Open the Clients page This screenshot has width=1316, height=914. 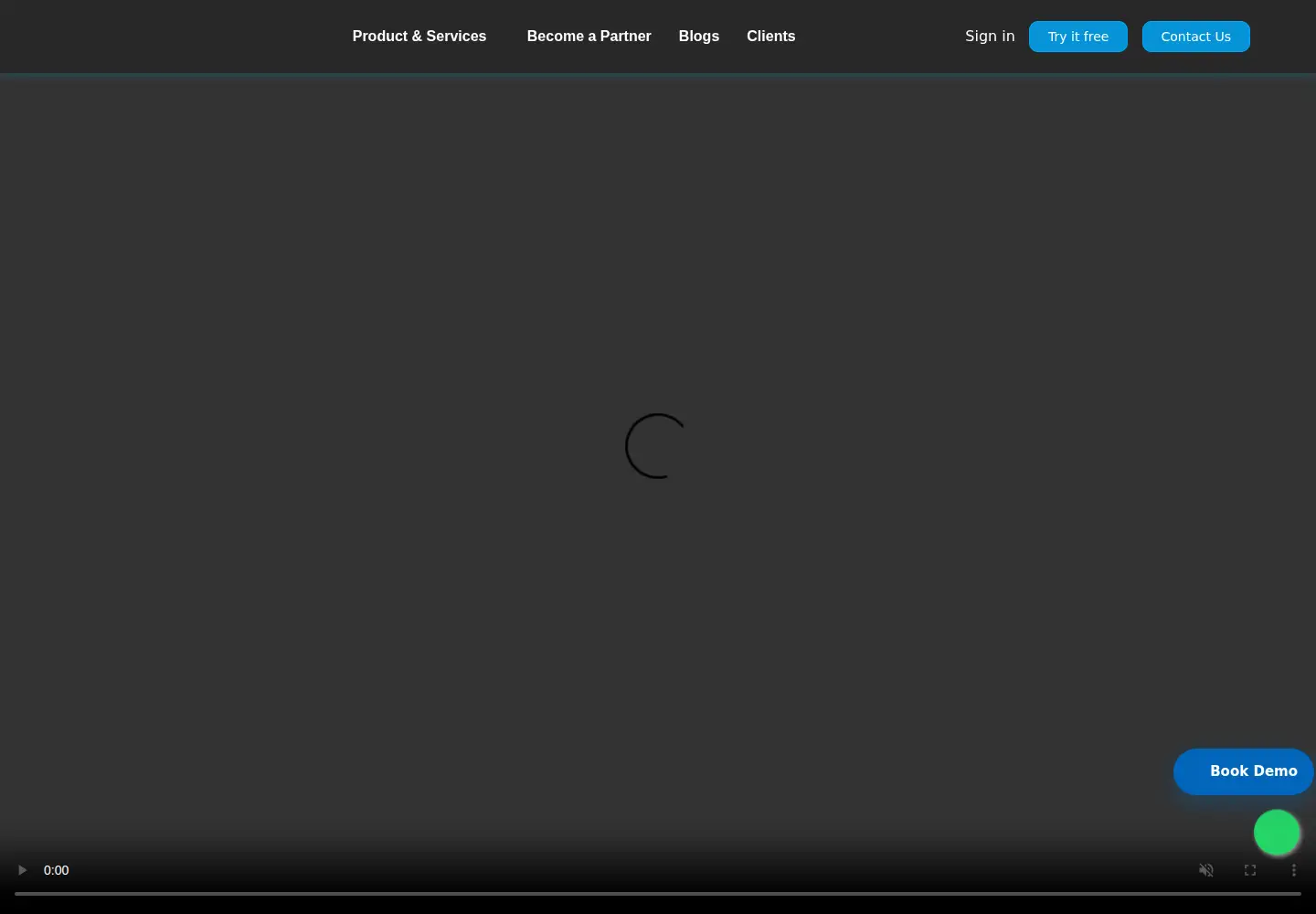(x=771, y=37)
